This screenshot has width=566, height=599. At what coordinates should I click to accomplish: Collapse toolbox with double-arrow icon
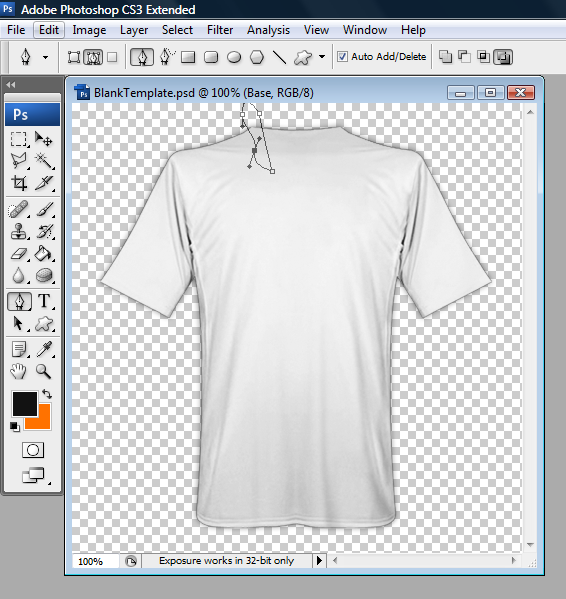coord(11,85)
